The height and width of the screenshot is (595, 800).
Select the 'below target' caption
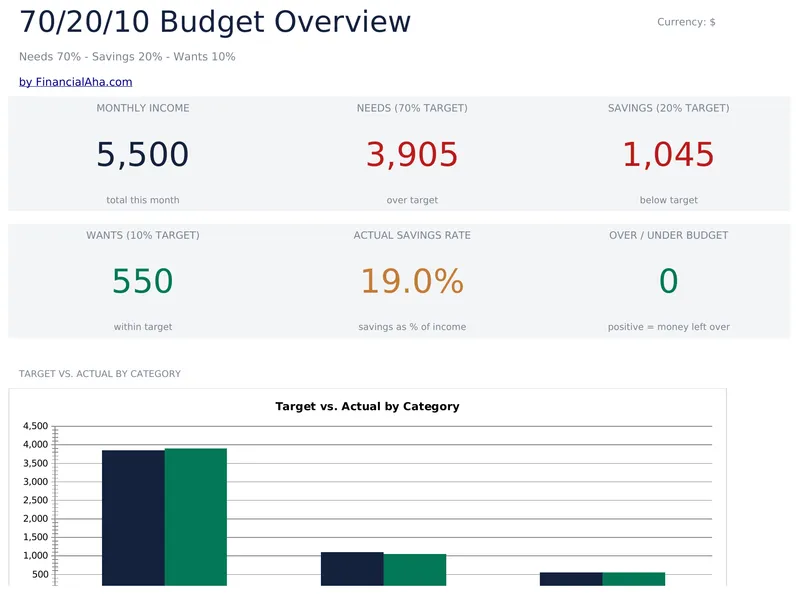click(x=668, y=200)
